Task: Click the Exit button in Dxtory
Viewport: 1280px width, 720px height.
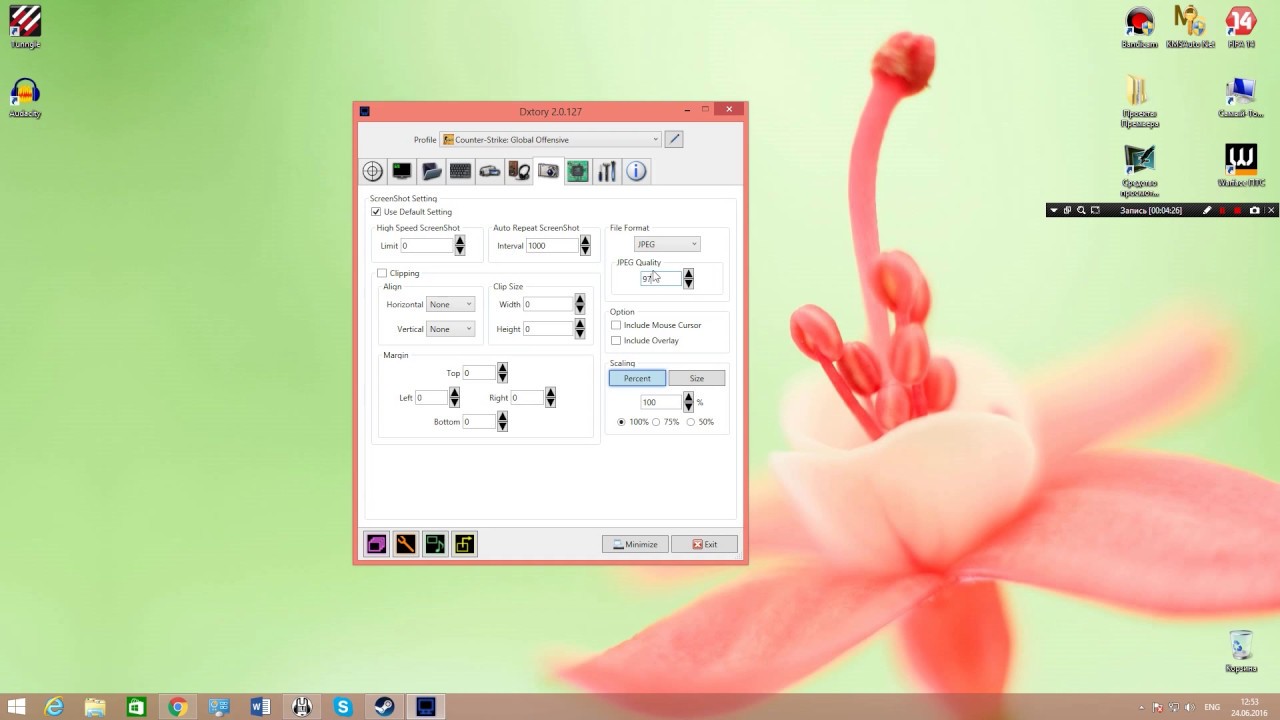Action: click(x=705, y=544)
